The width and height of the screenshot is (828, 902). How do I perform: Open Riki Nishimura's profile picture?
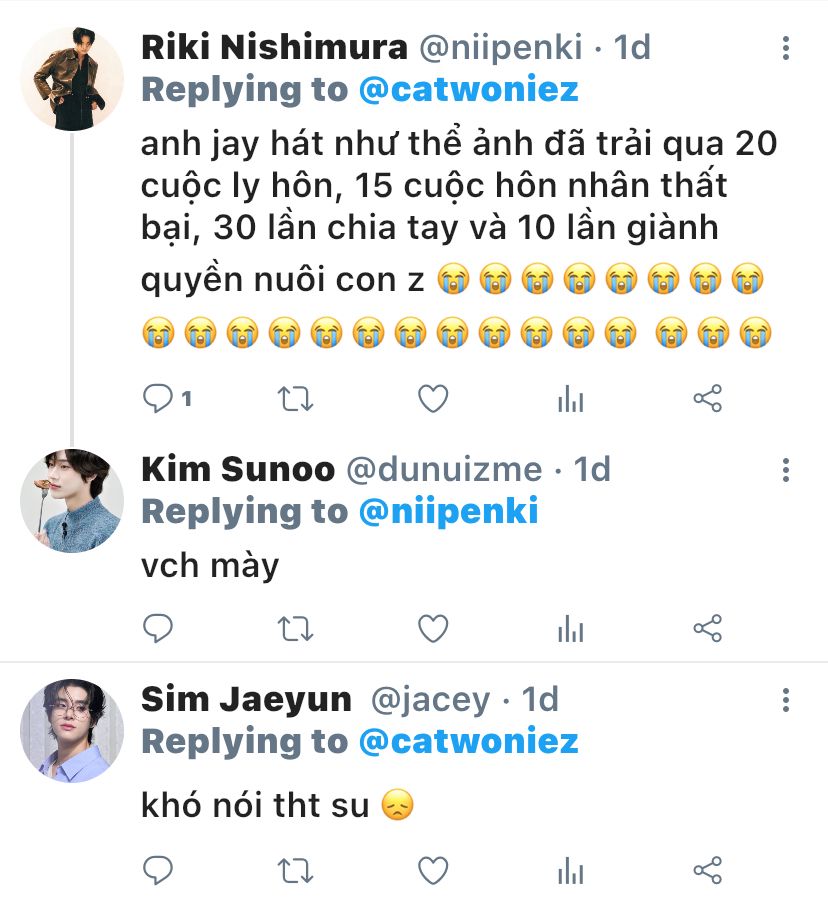pos(72,79)
